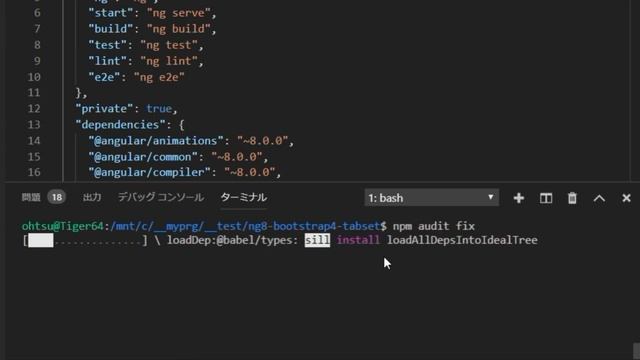
Task: Click the terminal vertical scrollbar thumb
Action: (636, 351)
